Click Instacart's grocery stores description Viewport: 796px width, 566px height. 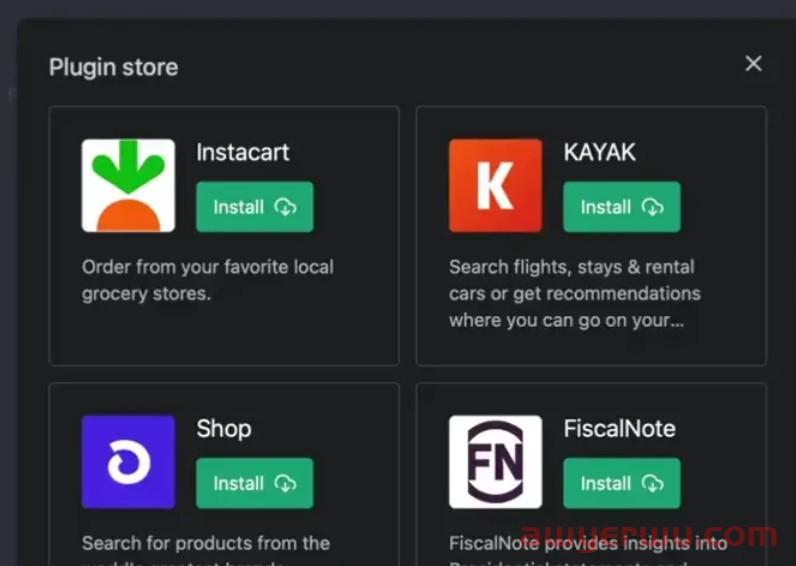click(x=208, y=280)
